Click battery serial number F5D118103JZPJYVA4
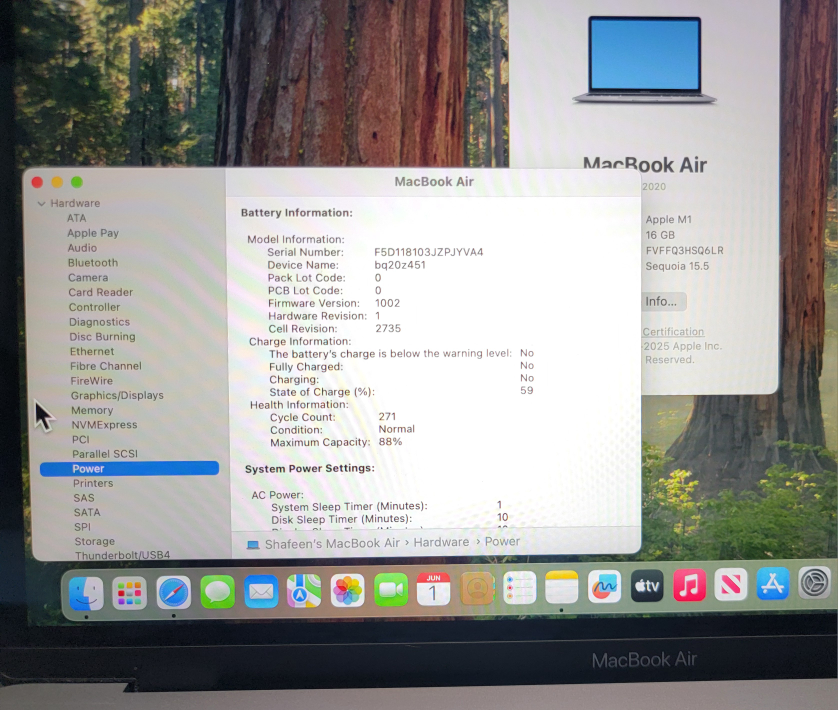Image resolution: width=838 pixels, height=710 pixels. 429,252
